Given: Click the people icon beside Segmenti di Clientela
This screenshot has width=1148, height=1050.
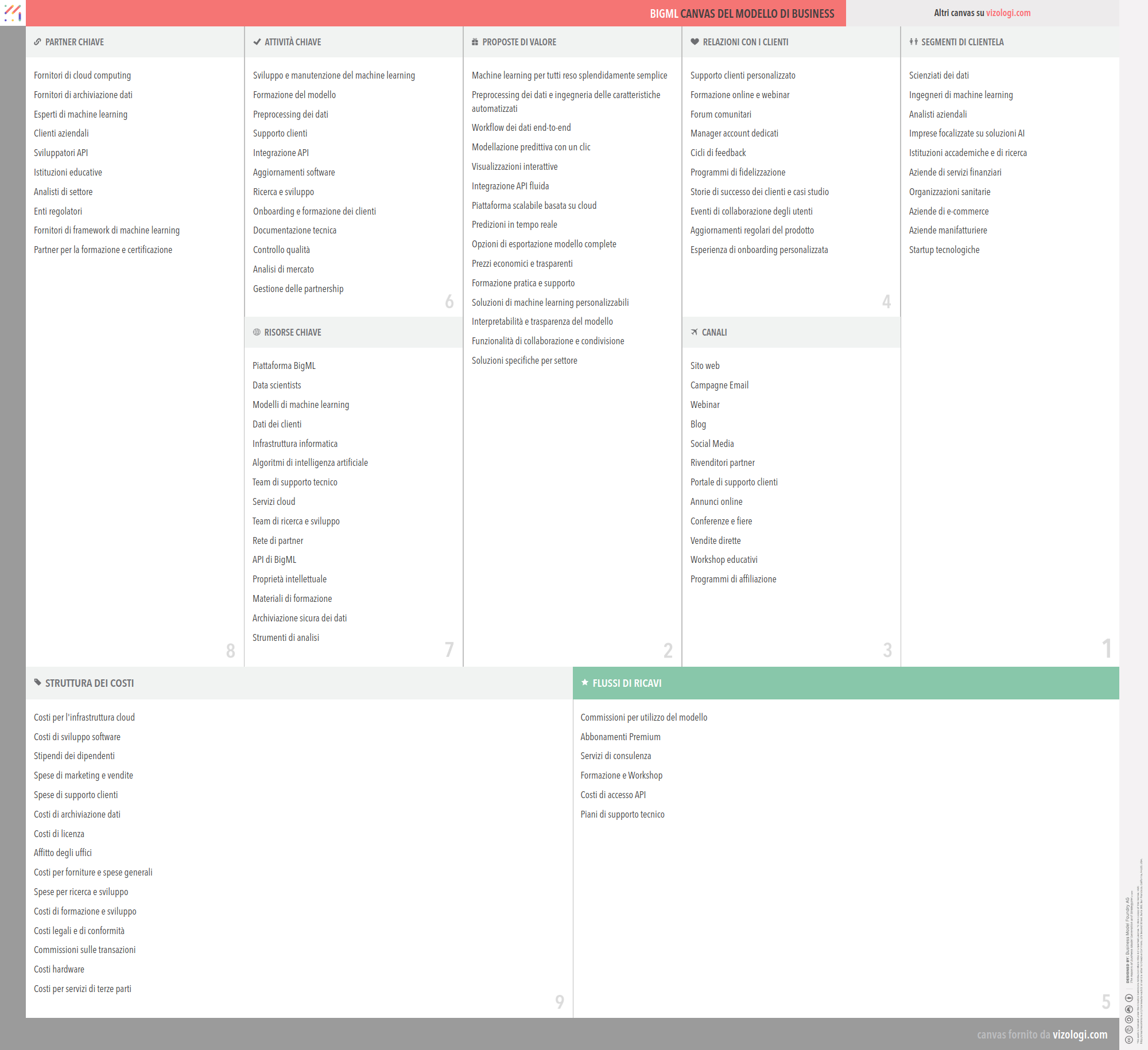Looking at the screenshot, I should coord(913,42).
